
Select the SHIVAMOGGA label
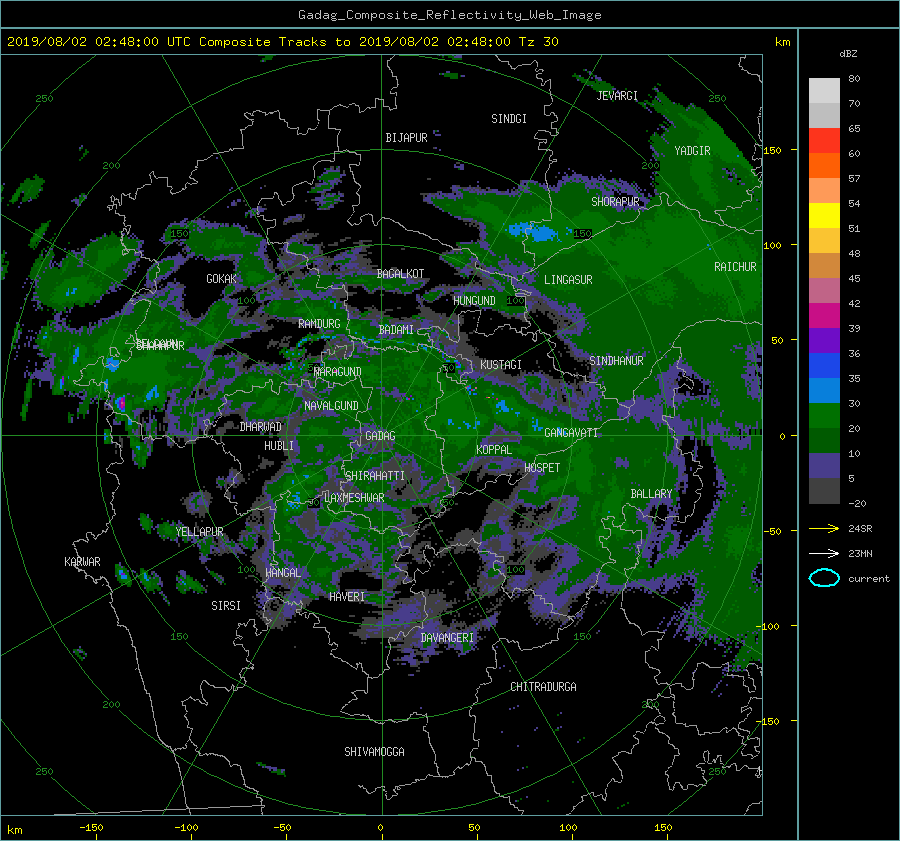(x=374, y=752)
